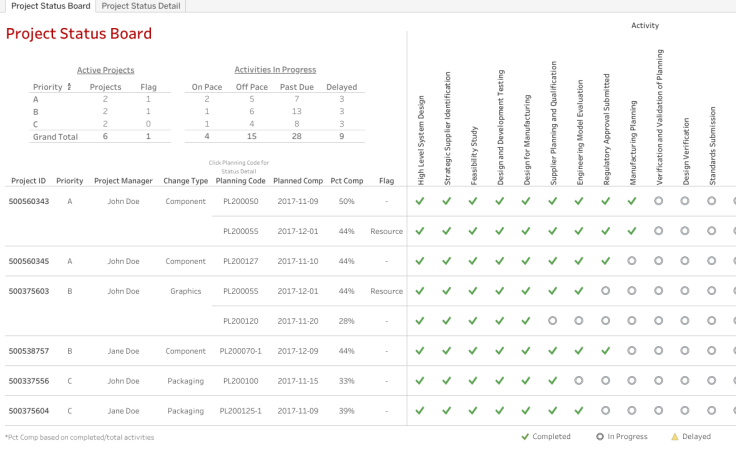Open planning code PL200127

coord(241,261)
